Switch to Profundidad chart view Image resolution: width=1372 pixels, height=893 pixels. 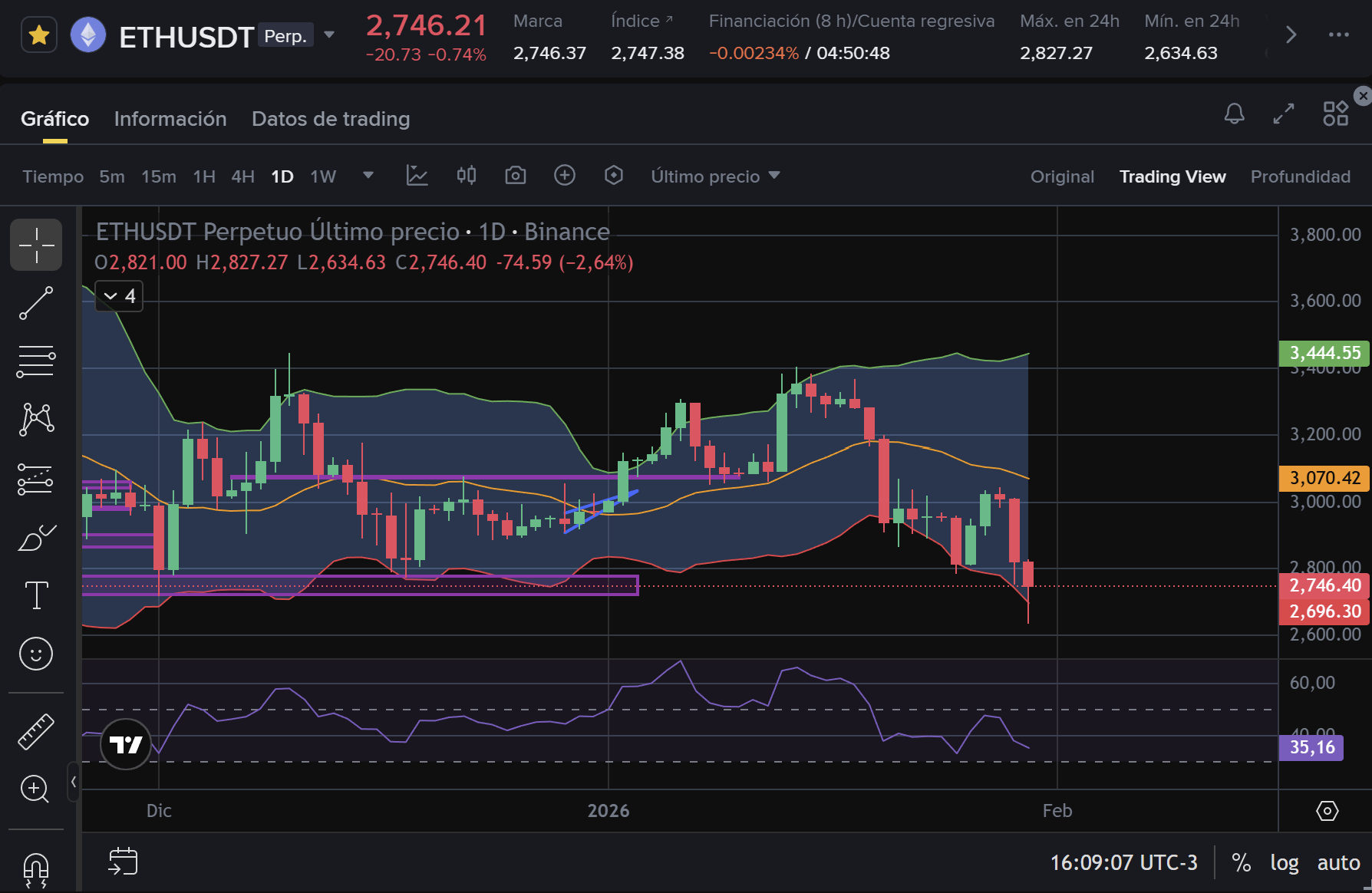pyautogui.click(x=1300, y=176)
